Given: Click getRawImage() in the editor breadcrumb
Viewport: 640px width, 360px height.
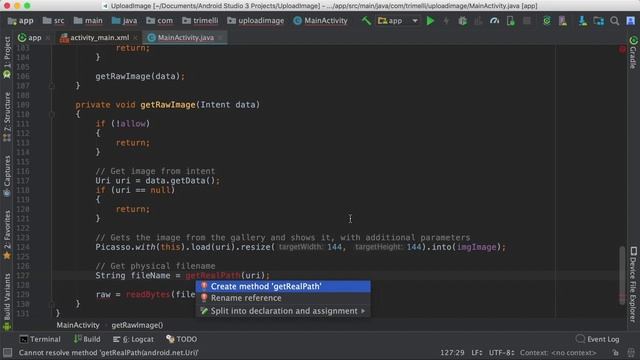Looking at the screenshot, I should [137, 325].
